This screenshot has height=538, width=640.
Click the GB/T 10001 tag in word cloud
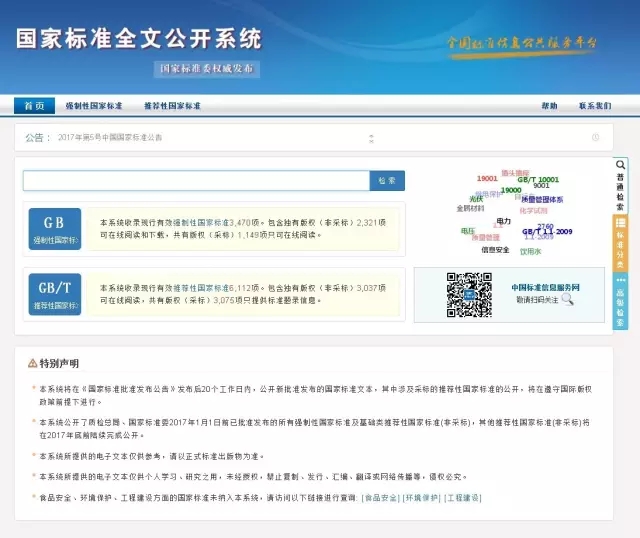(538, 180)
